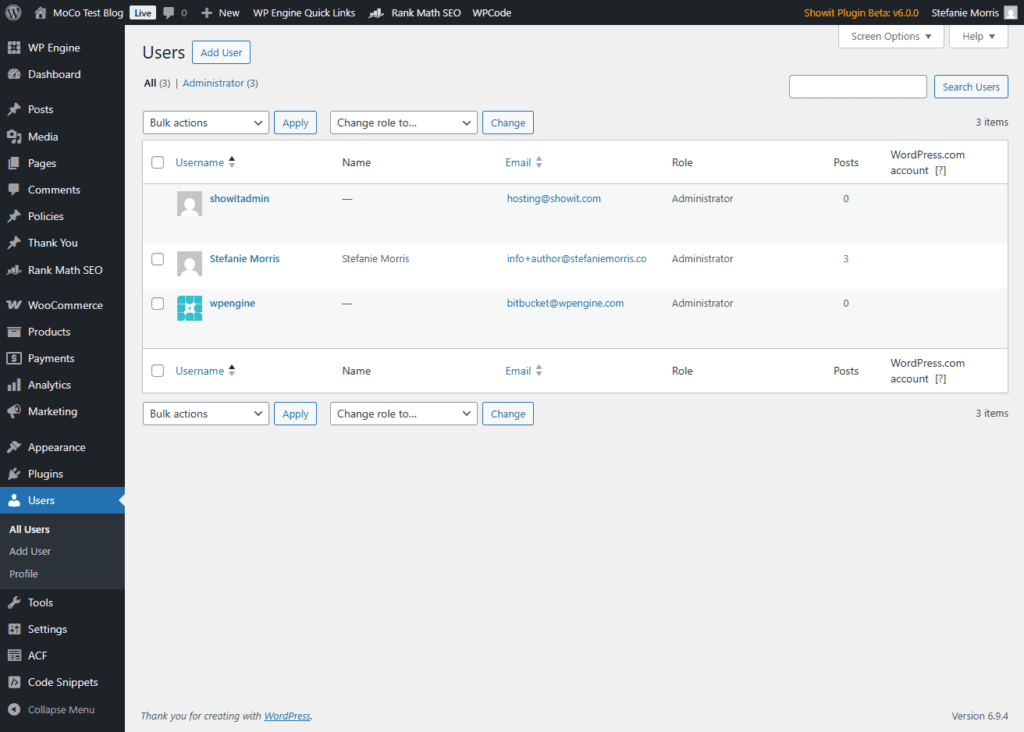Image resolution: width=1024 pixels, height=732 pixels.
Task: Open the Change role to dropdown
Action: [x=403, y=122]
